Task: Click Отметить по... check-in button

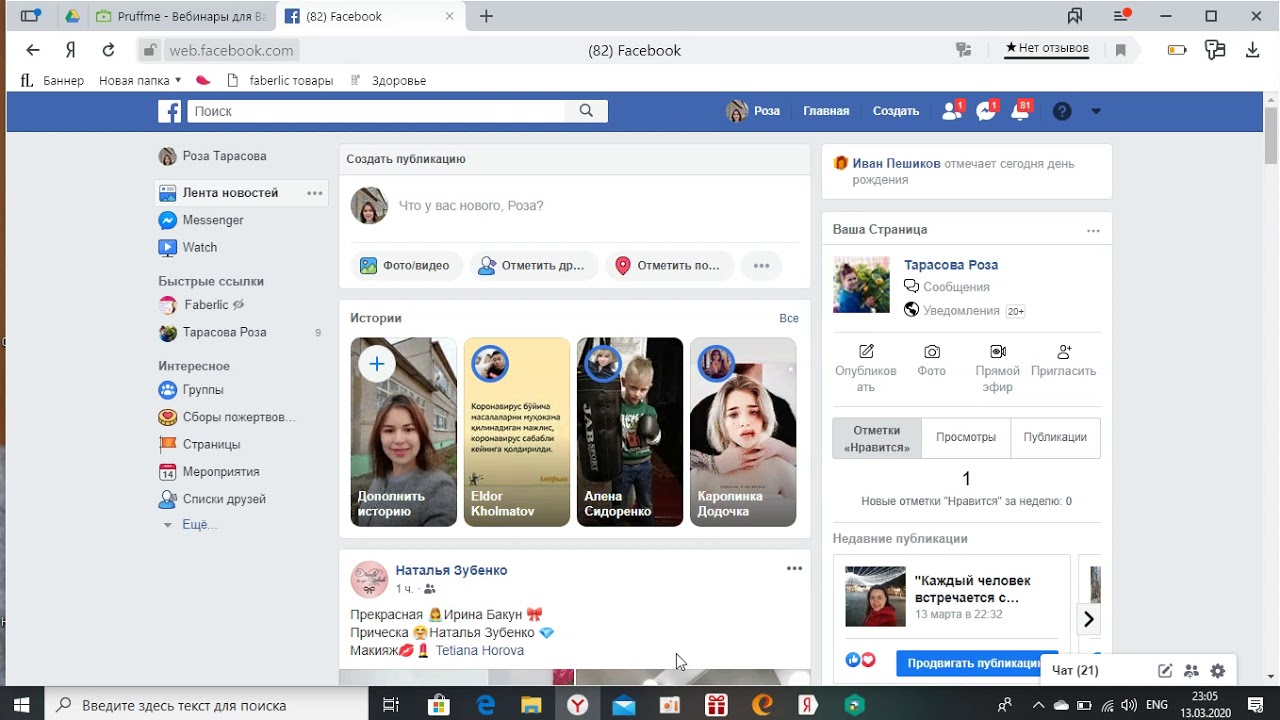Action: (x=670, y=266)
